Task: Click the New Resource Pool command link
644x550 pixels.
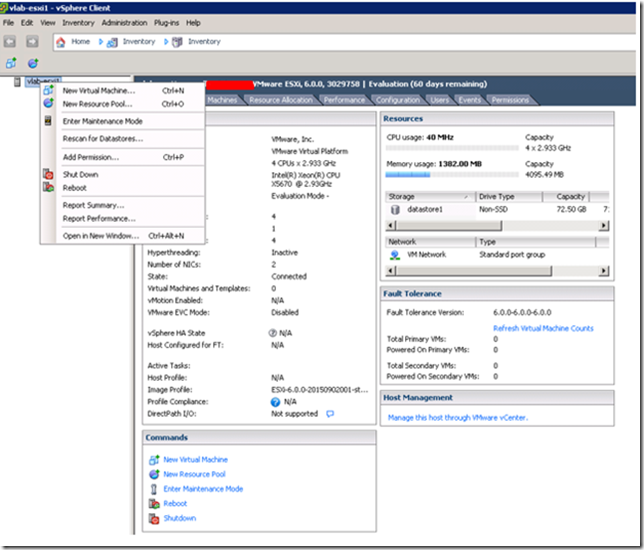Action: point(194,474)
